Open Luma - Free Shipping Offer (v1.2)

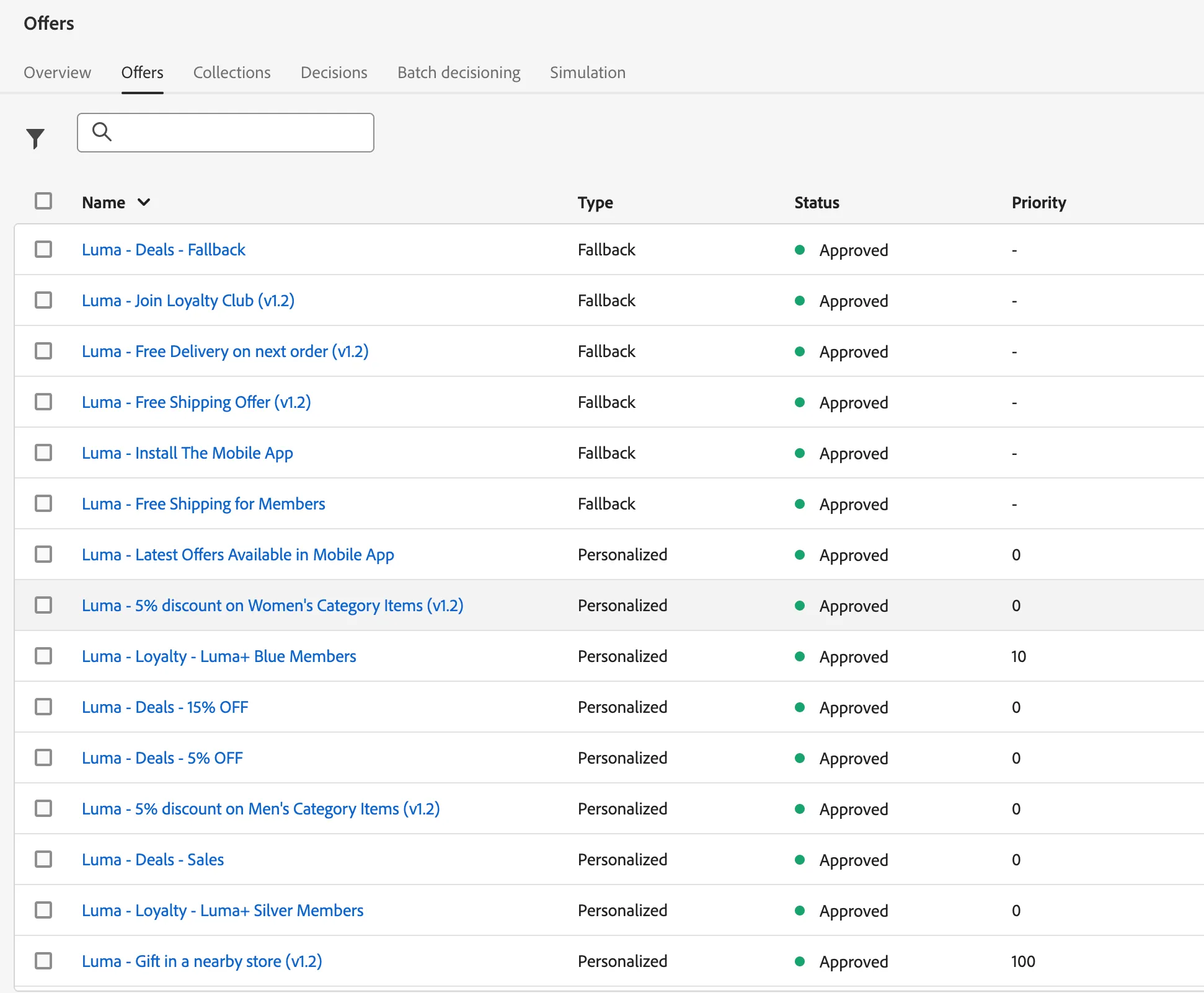click(x=197, y=402)
